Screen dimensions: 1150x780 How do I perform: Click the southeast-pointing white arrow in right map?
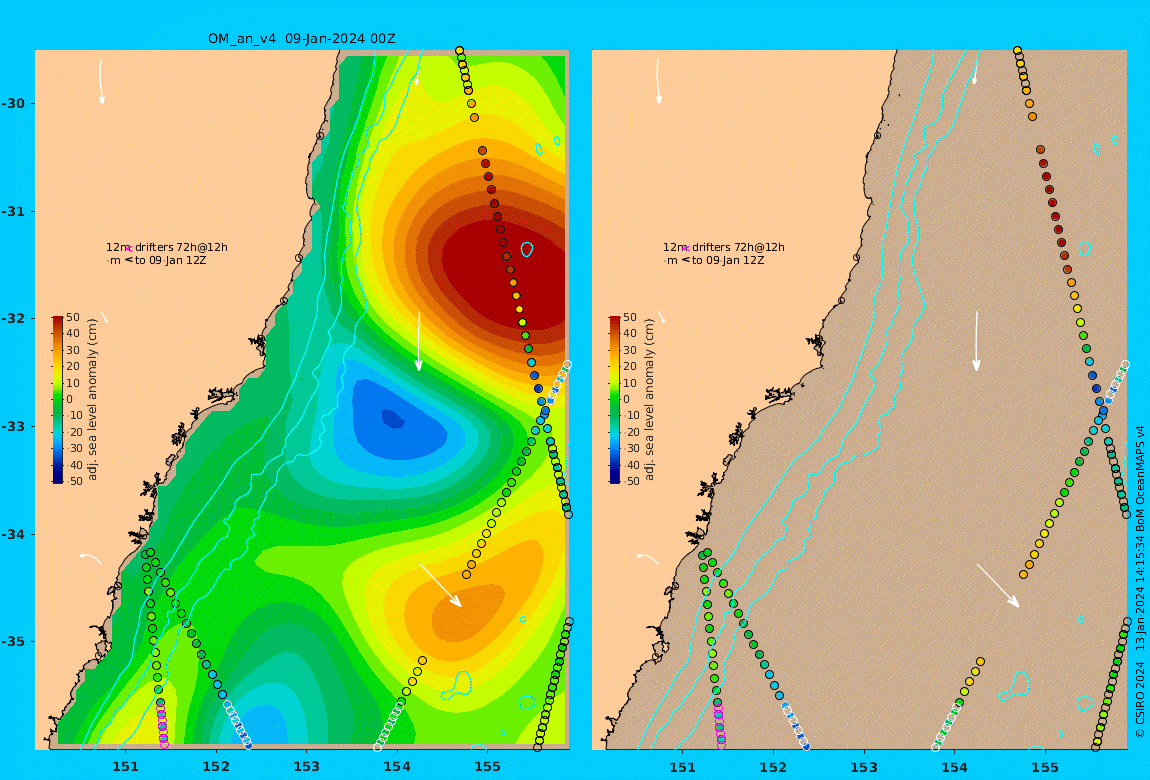coord(998,585)
